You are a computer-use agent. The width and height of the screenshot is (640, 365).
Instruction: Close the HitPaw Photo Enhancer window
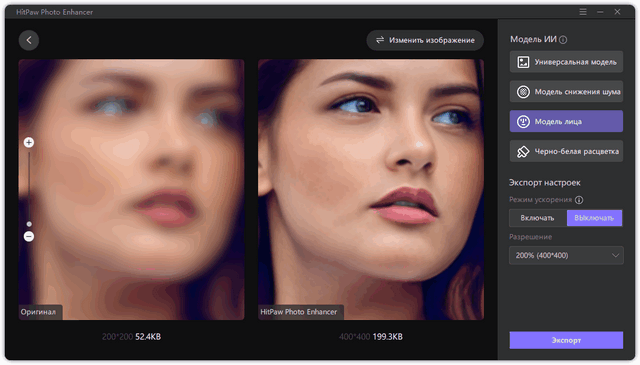(617, 12)
